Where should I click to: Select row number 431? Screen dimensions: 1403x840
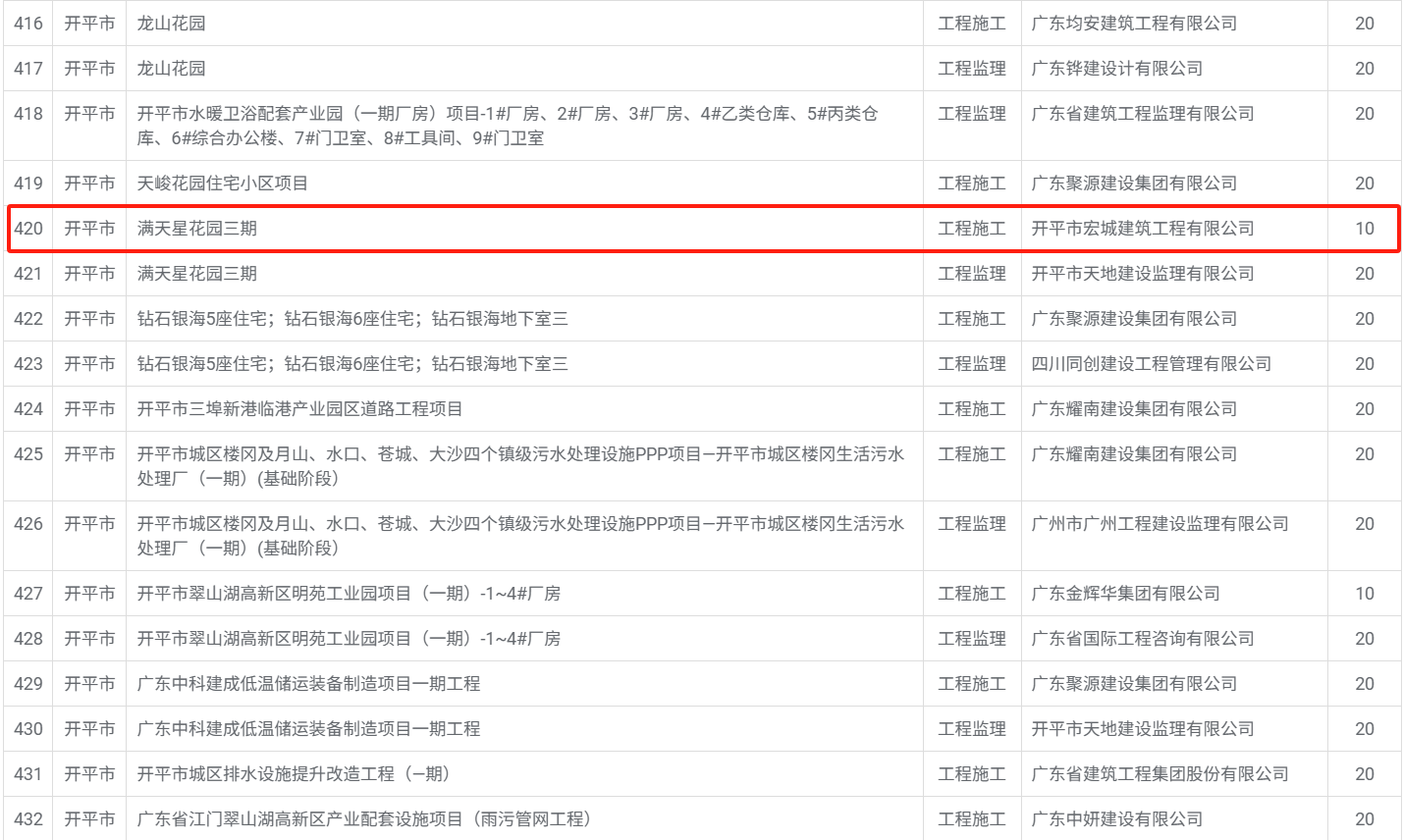[28, 774]
